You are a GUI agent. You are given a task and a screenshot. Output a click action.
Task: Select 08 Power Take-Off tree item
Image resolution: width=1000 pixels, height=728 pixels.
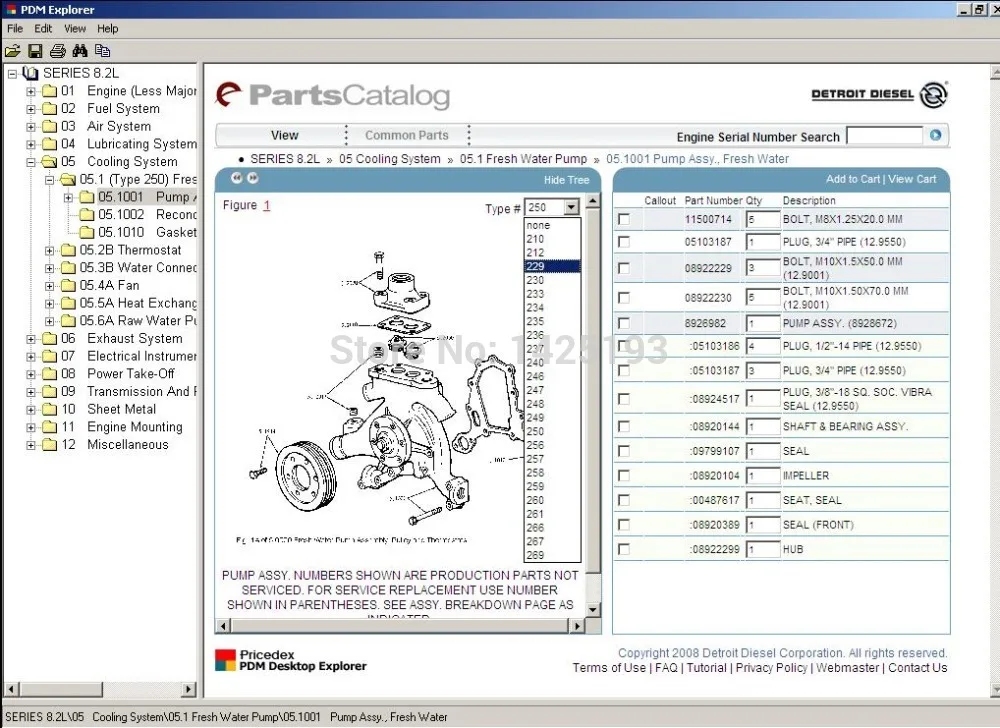117,374
